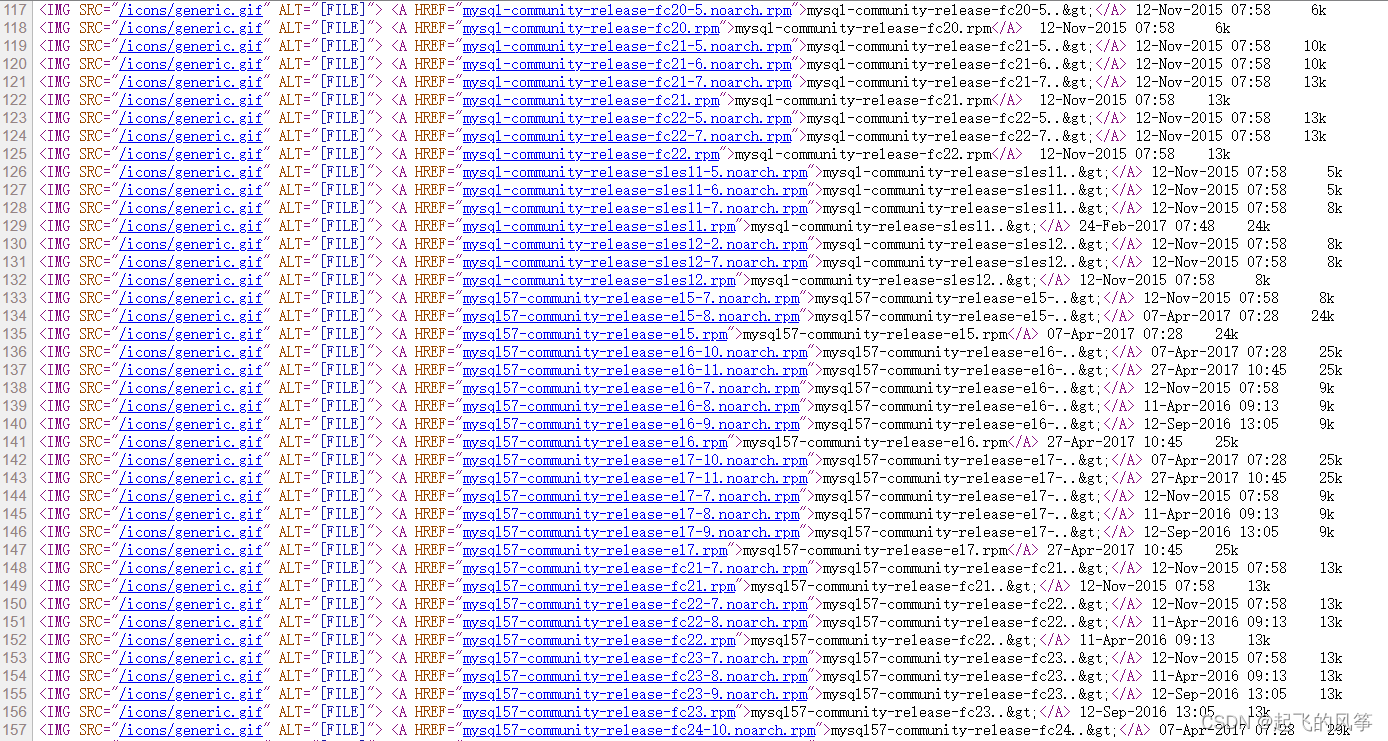The image size is (1388, 741).
Task: Open href mysql-community-release-fc21-7.noarch.rpm
Action: coord(627,82)
